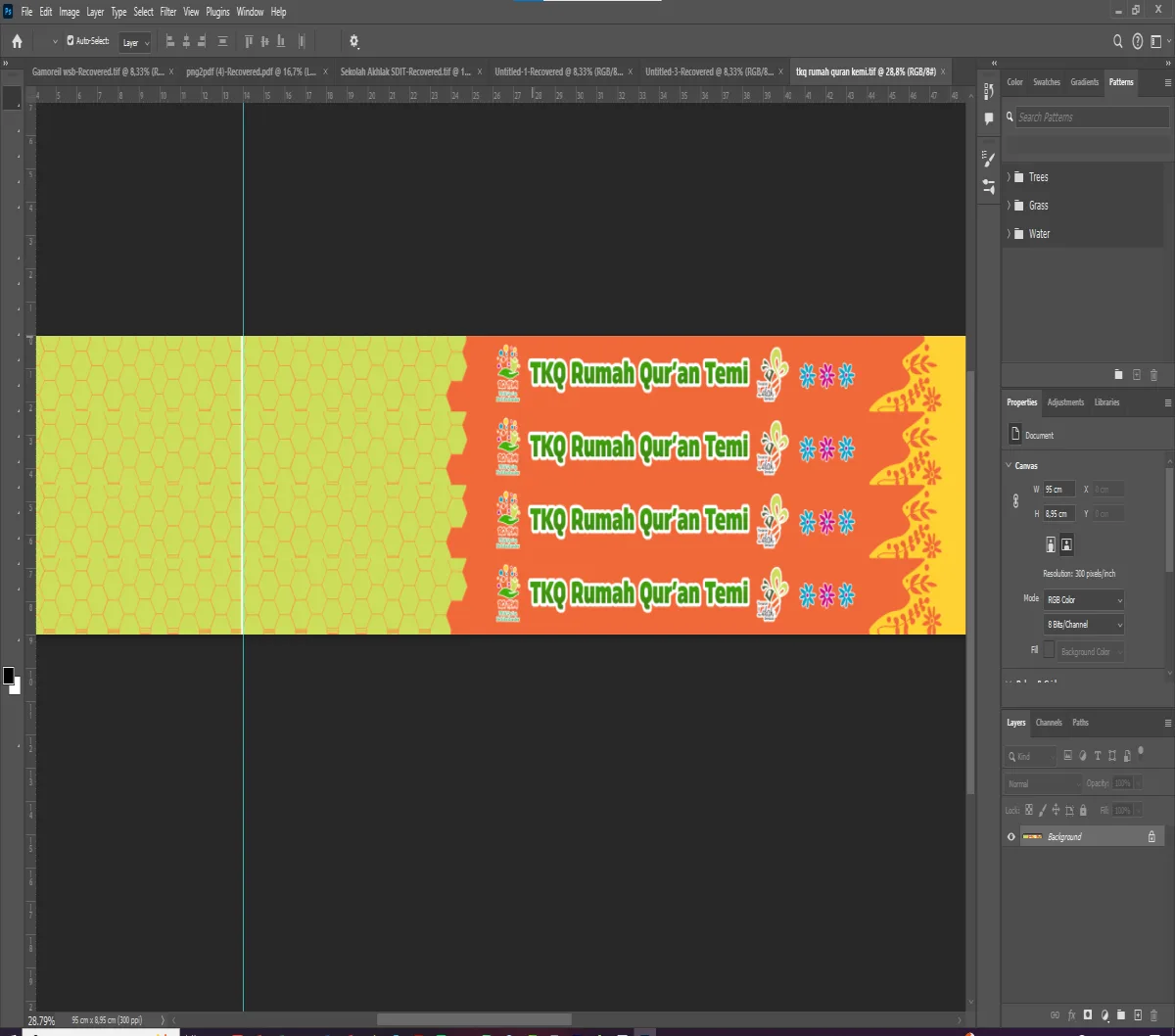1175x1036 pixels.
Task: Set canvas to portrait orientation
Action: (x=1051, y=543)
